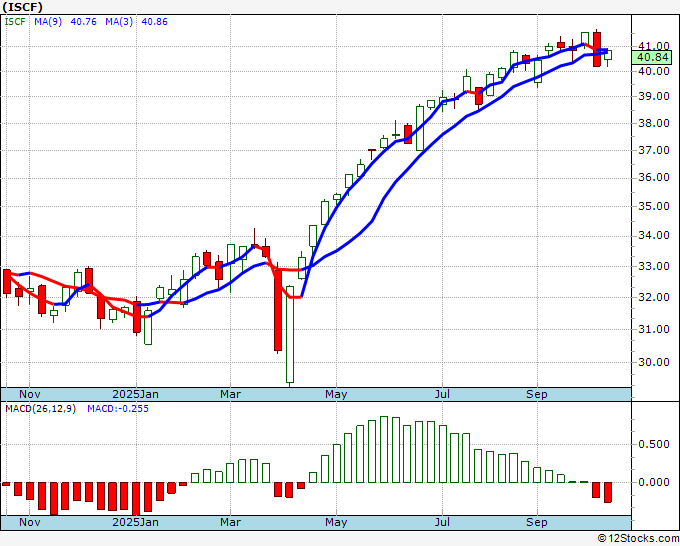Click the tall green April rebound candle
The image size is (680, 546).
(x=290, y=334)
